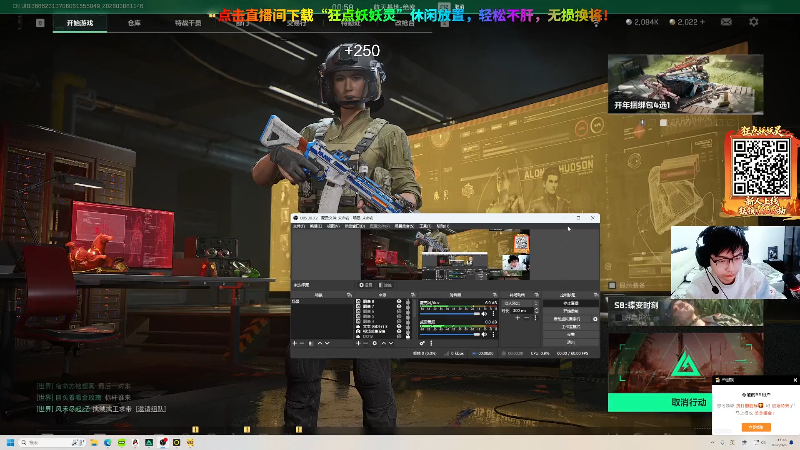Open the green triangle game taskbar icon
The height and width of the screenshot is (450, 800).
click(149, 442)
